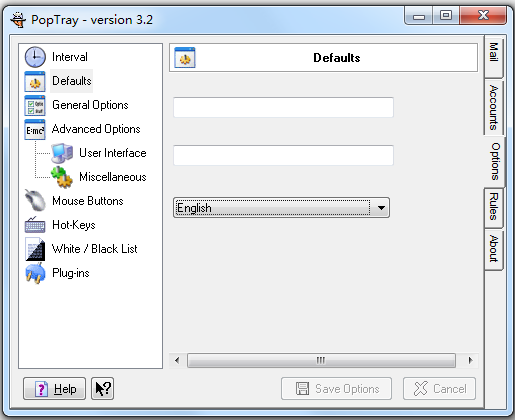Select the General Options checklist icon
Image resolution: width=515 pixels, height=420 pixels.
tap(35, 105)
